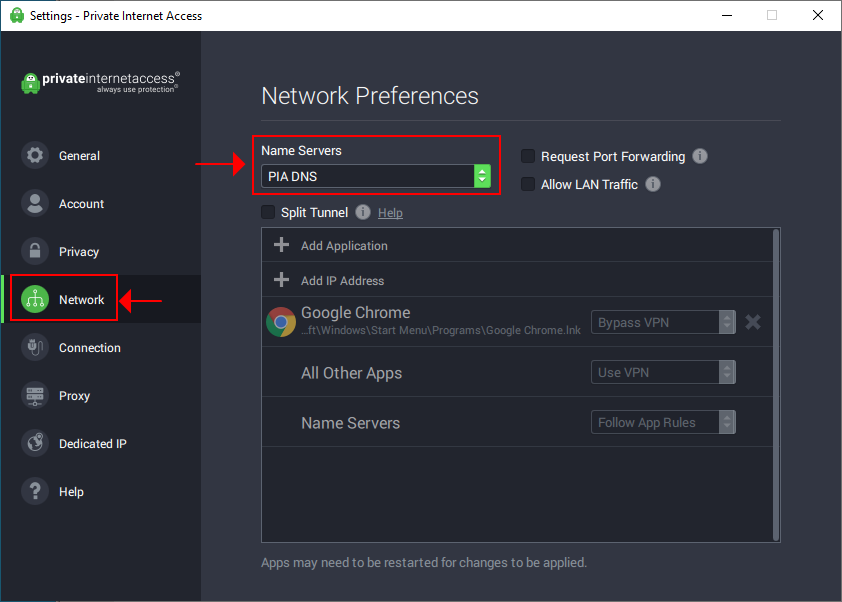This screenshot has height=602, width=842.
Task: Toggle the Allow LAN Traffic checkbox
Action: (528, 184)
